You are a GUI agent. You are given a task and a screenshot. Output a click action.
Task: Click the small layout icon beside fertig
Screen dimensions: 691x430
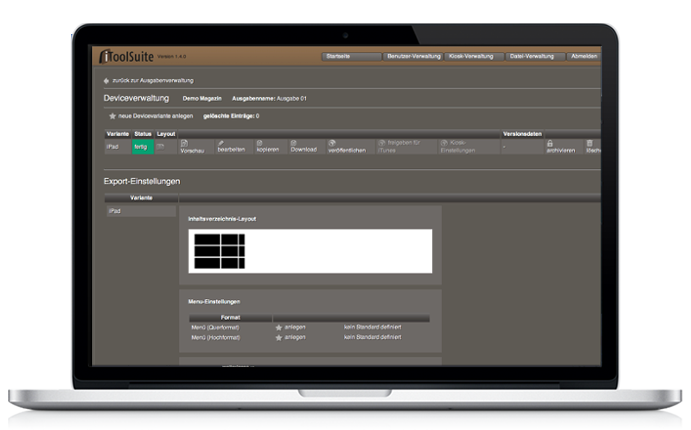tap(161, 147)
